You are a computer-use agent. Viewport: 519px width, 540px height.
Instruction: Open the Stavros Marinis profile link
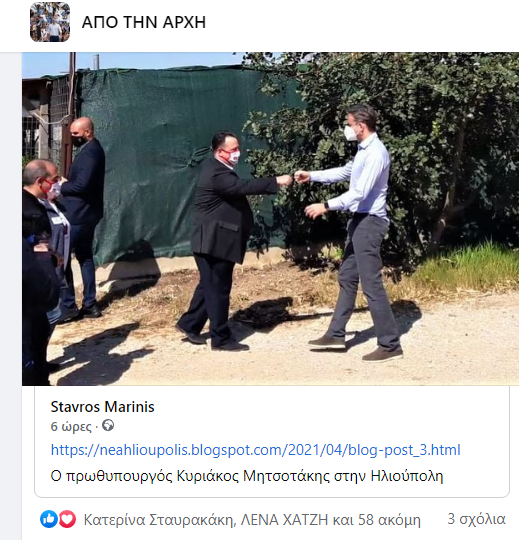pyautogui.click(x=102, y=407)
